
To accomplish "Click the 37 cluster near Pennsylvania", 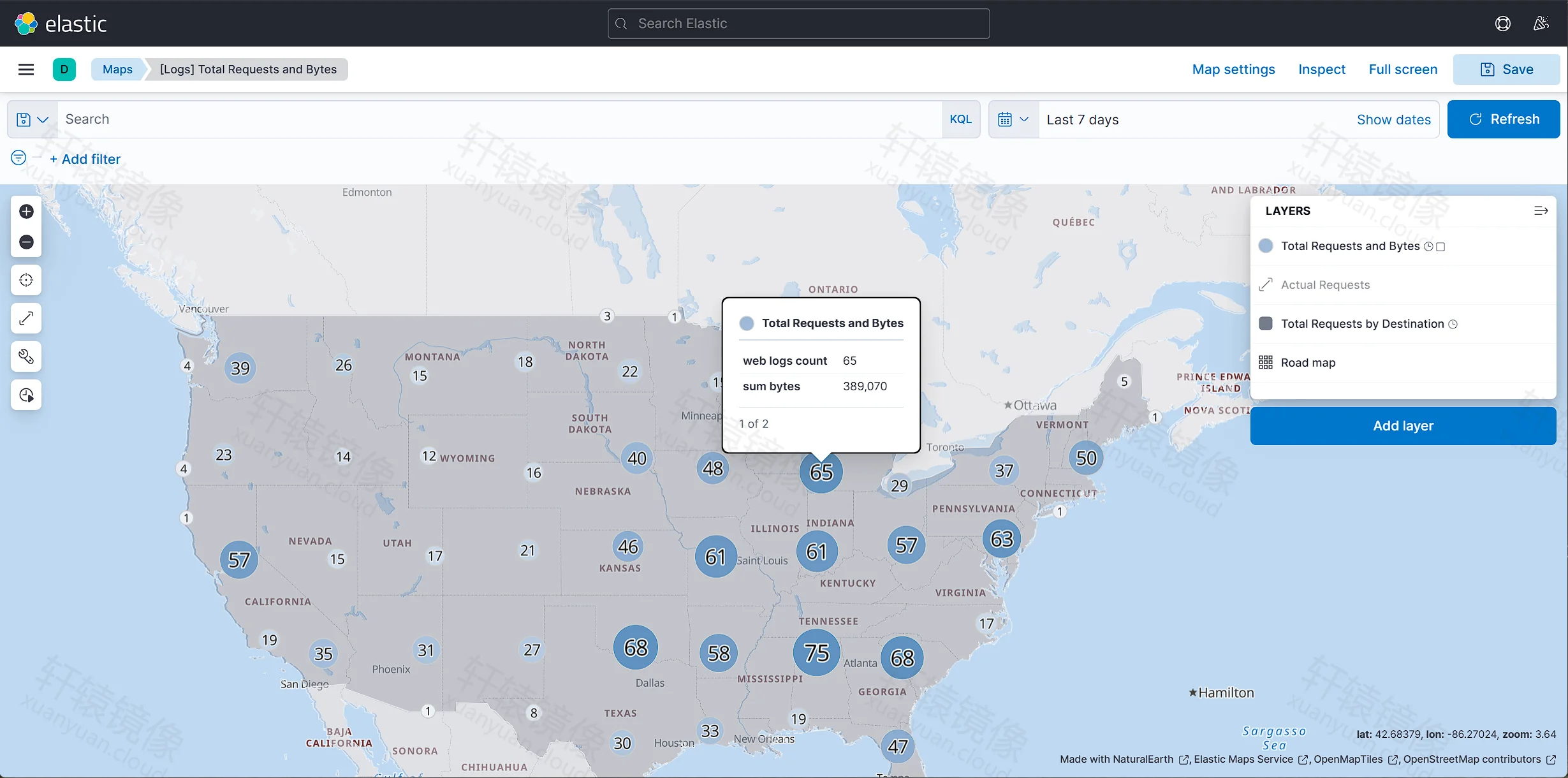I will coord(1004,471).
